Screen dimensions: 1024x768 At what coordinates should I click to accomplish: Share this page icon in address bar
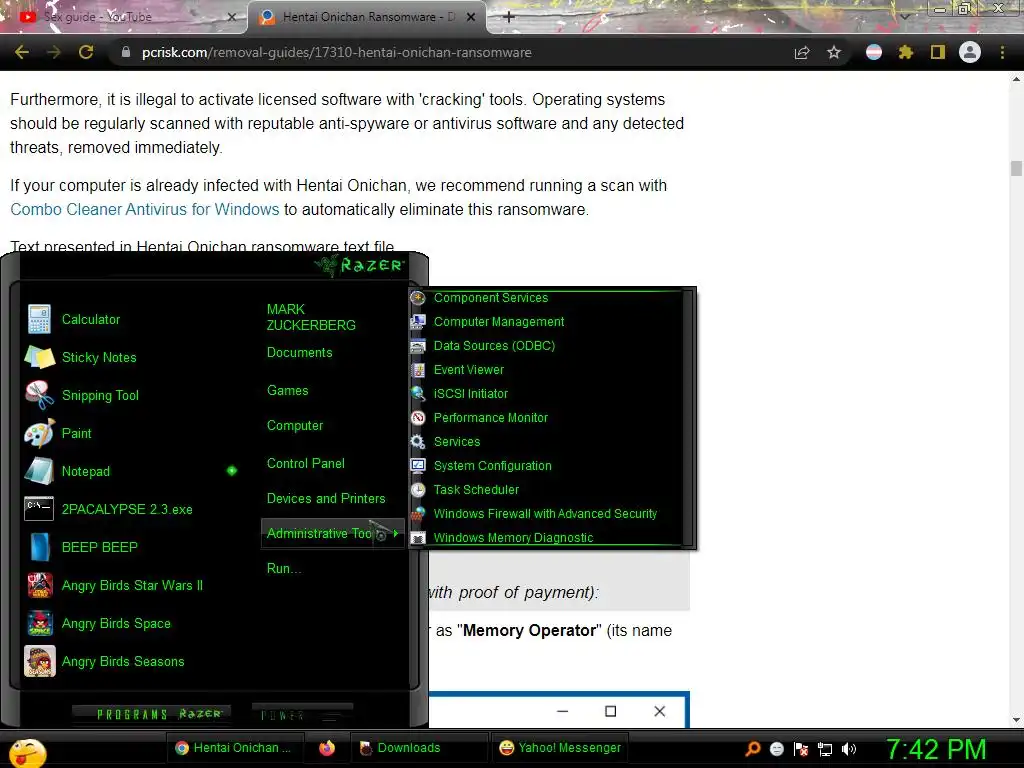point(802,52)
